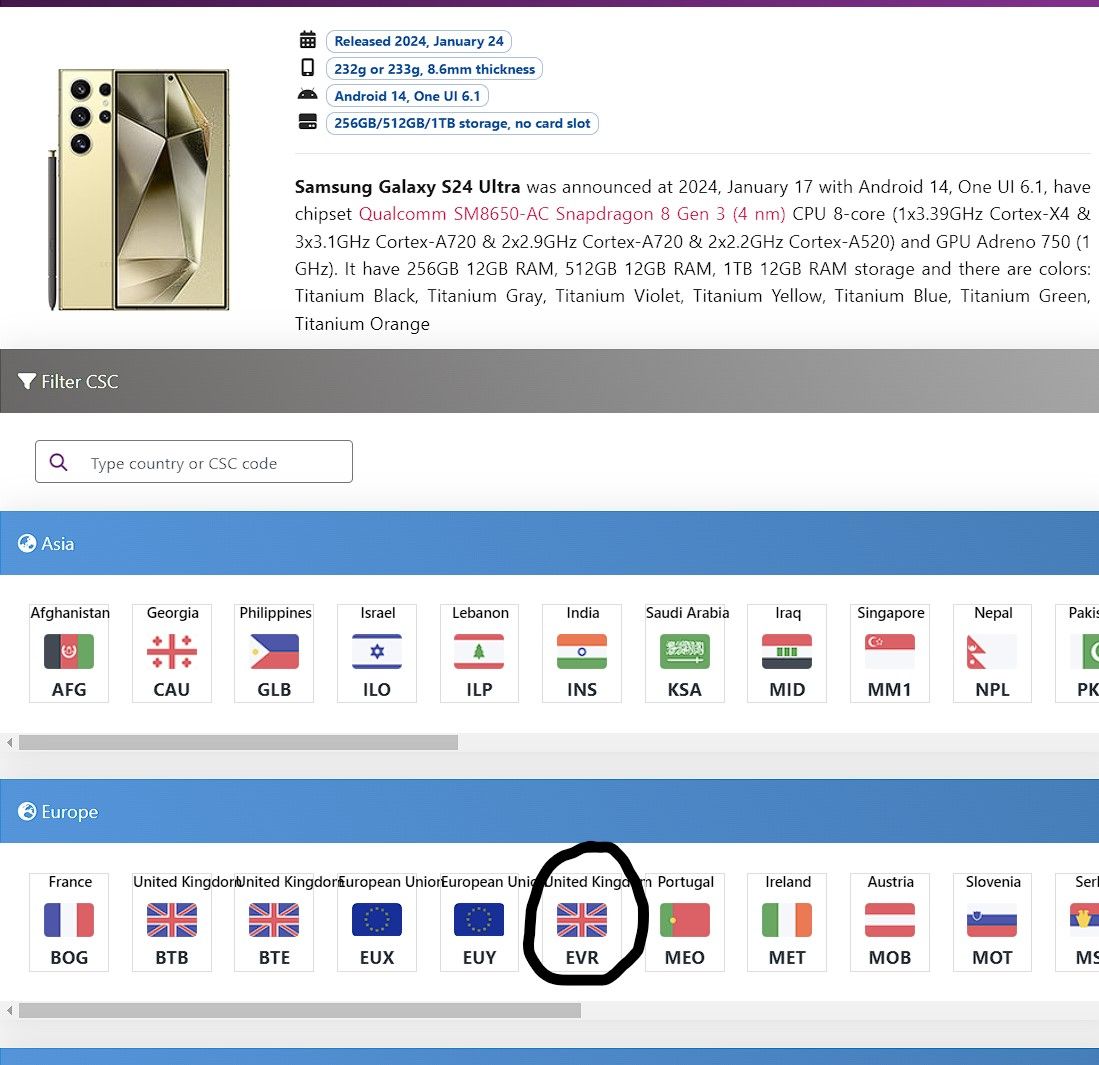
Task: Select the Slovenia MOT flag
Action: pos(991,920)
